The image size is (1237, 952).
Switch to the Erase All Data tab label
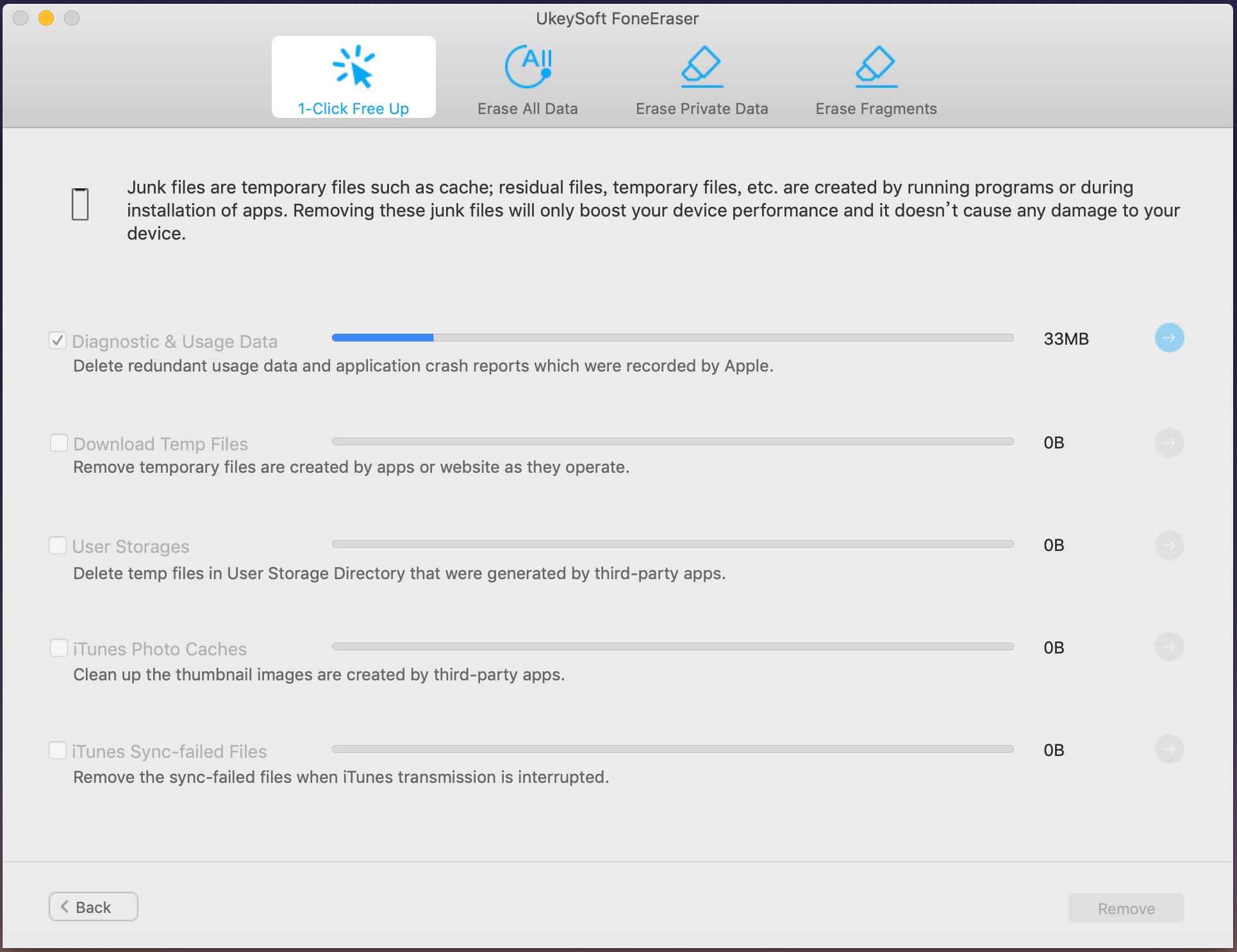click(527, 109)
